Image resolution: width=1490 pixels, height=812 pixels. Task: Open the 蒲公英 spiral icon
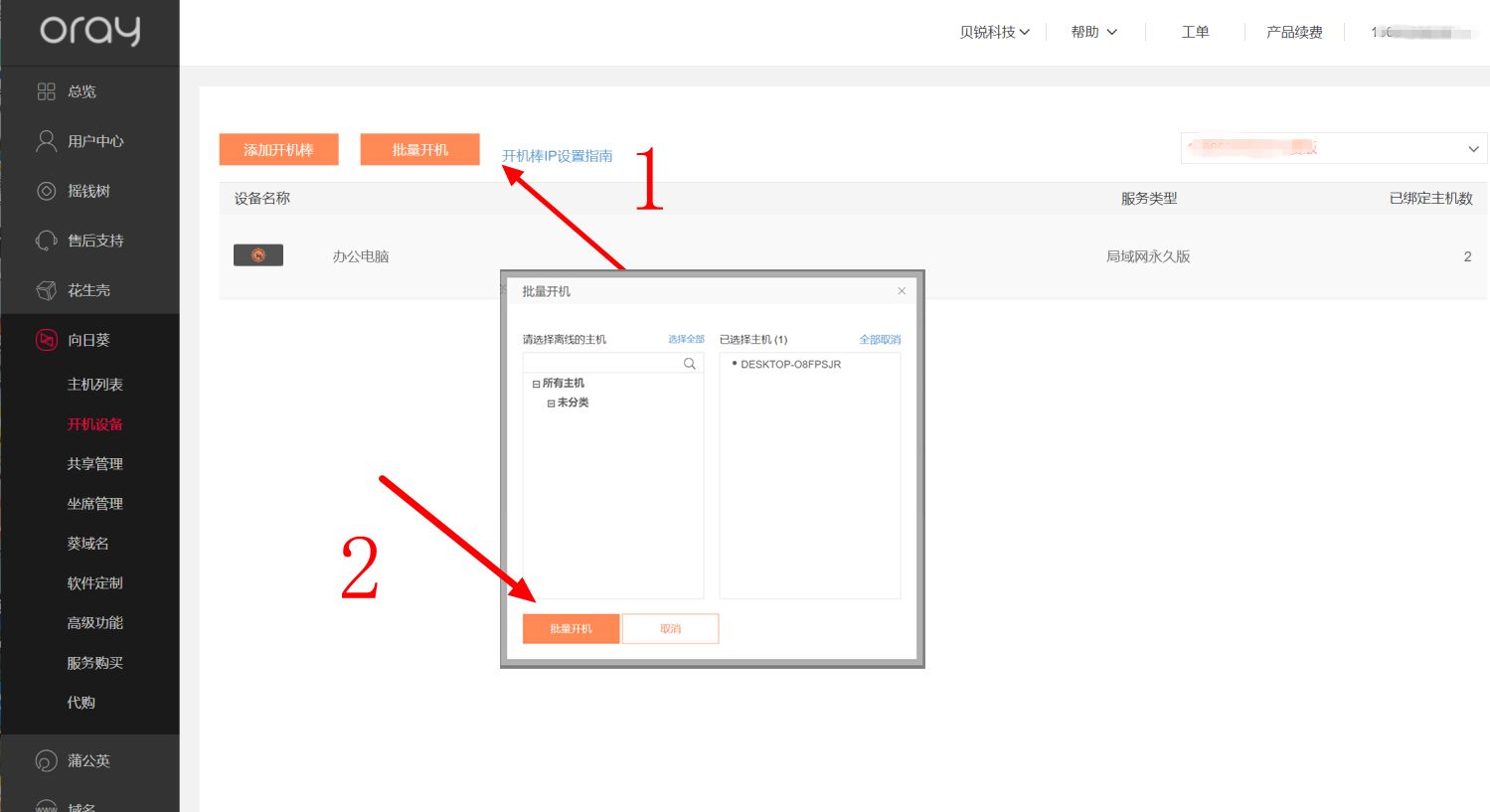(x=46, y=760)
